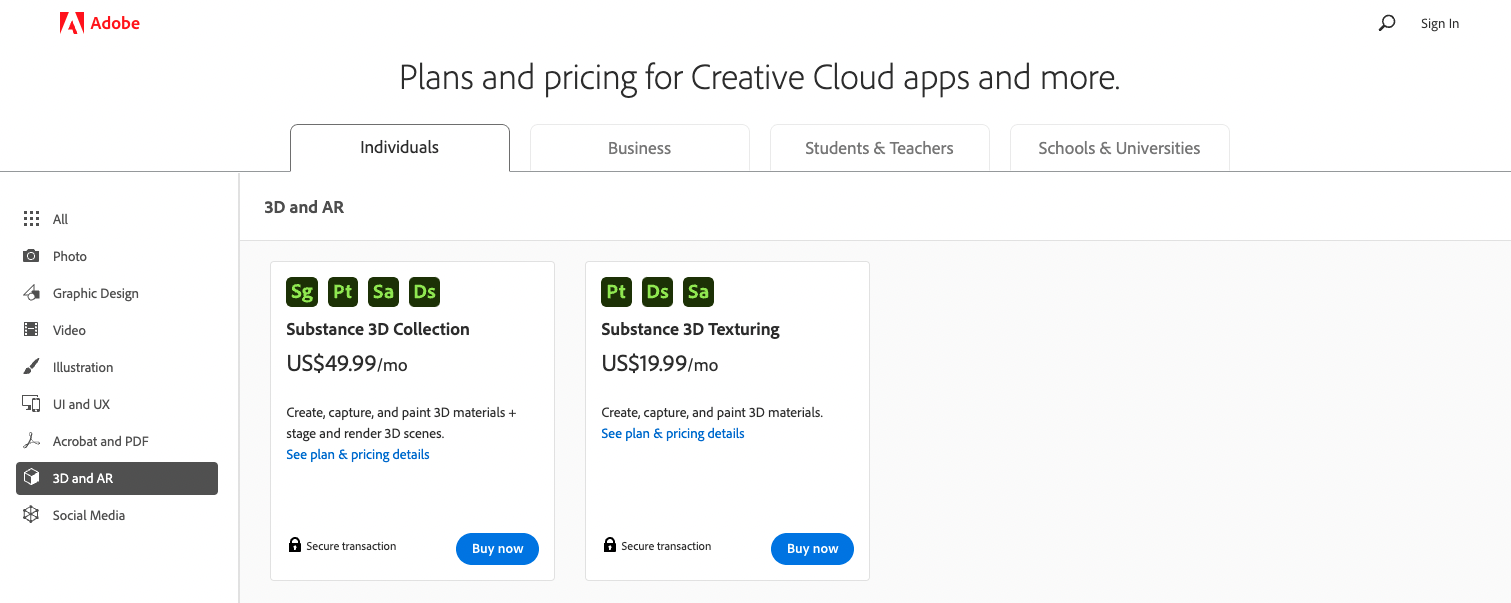
Task: Open Substance 3D Texturing plan details link
Action: tap(673, 433)
